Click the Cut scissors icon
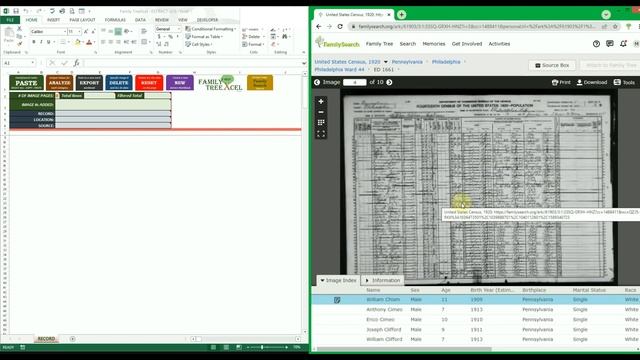 click(19, 29)
